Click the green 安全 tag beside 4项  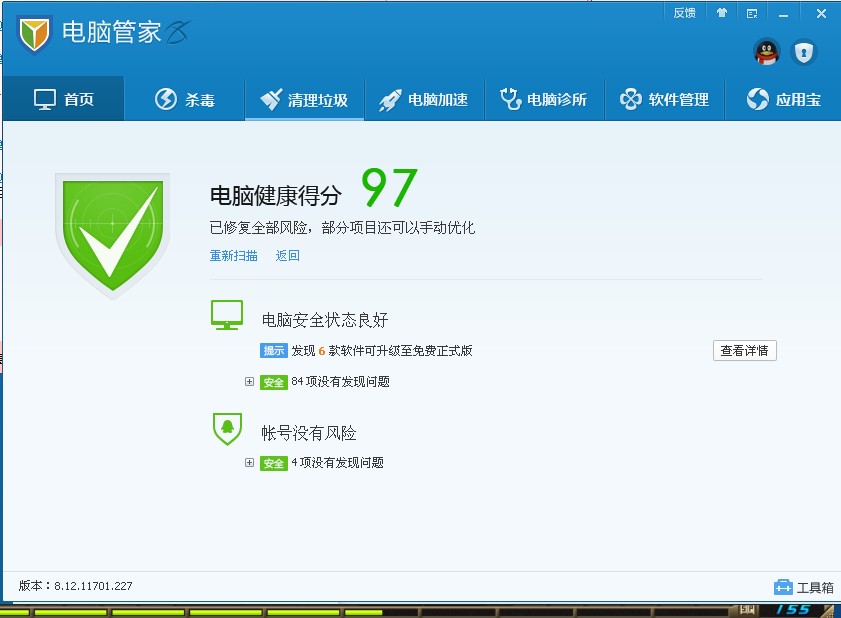(274, 463)
